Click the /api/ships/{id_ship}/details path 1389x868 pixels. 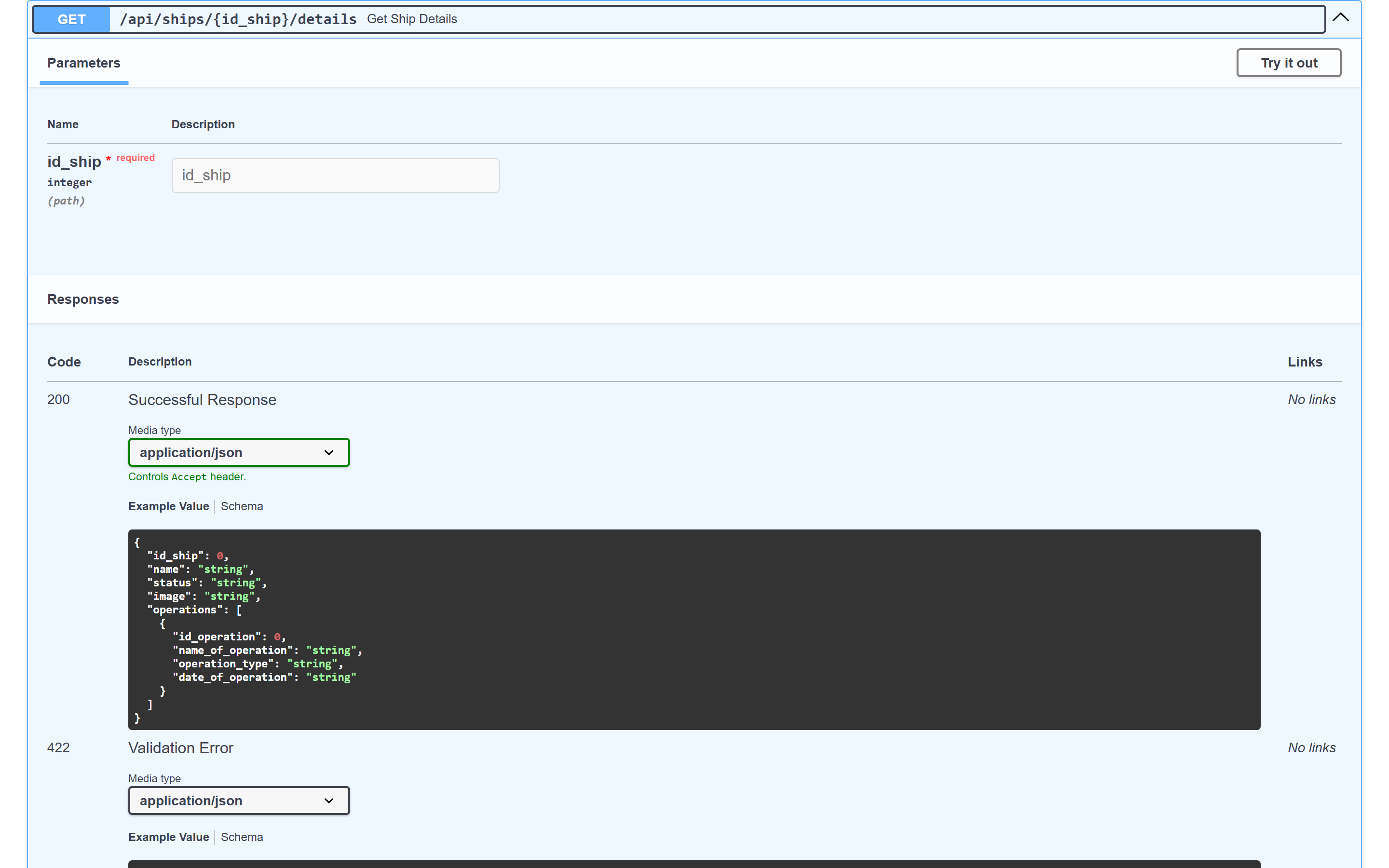pyautogui.click(x=238, y=19)
